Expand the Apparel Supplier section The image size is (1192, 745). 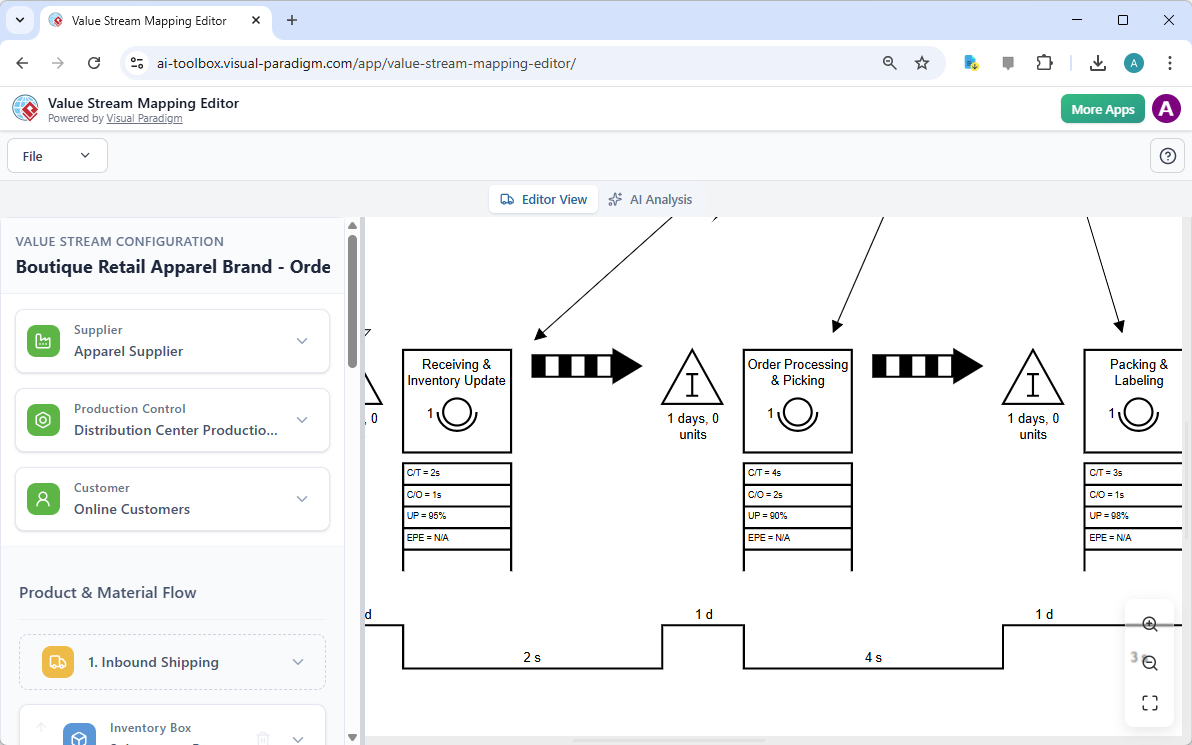pos(302,340)
